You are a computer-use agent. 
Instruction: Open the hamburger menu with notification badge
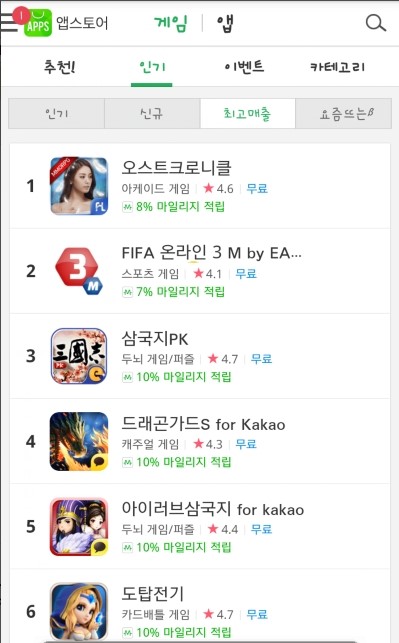click(12, 21)
